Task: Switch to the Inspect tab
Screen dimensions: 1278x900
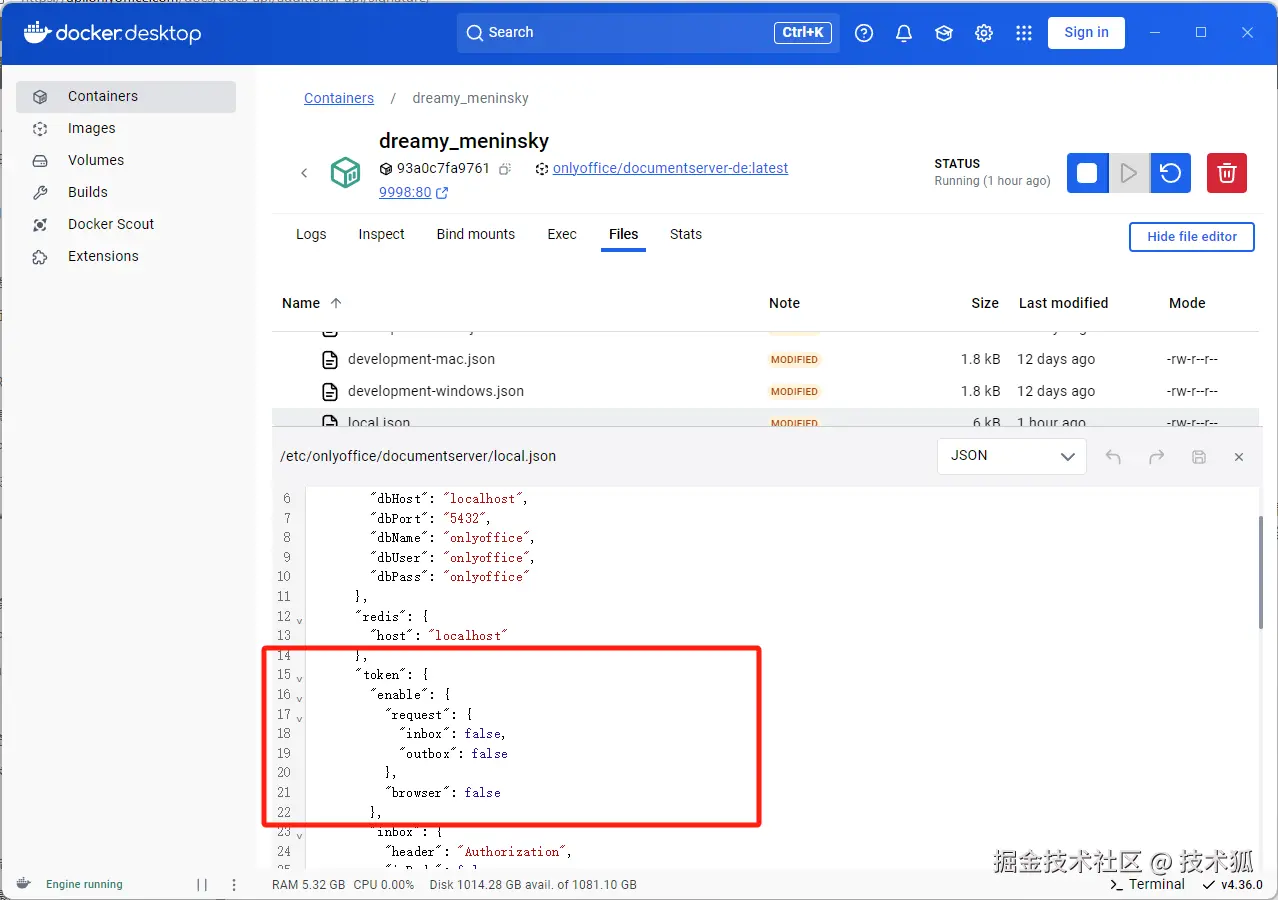Action: [381, 234]
